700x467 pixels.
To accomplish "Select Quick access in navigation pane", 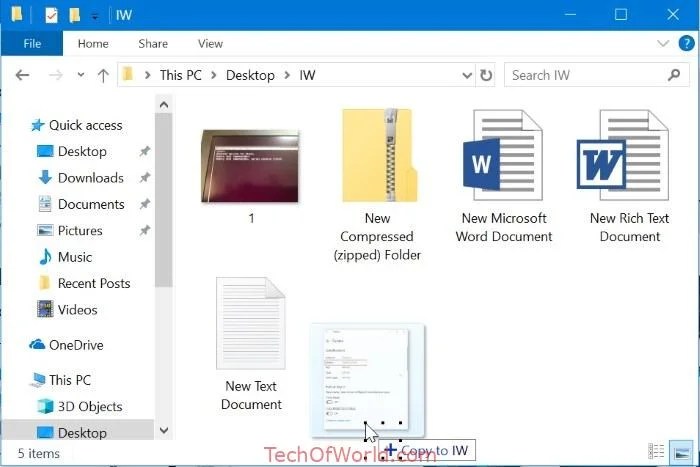I will tap(85, 125).
